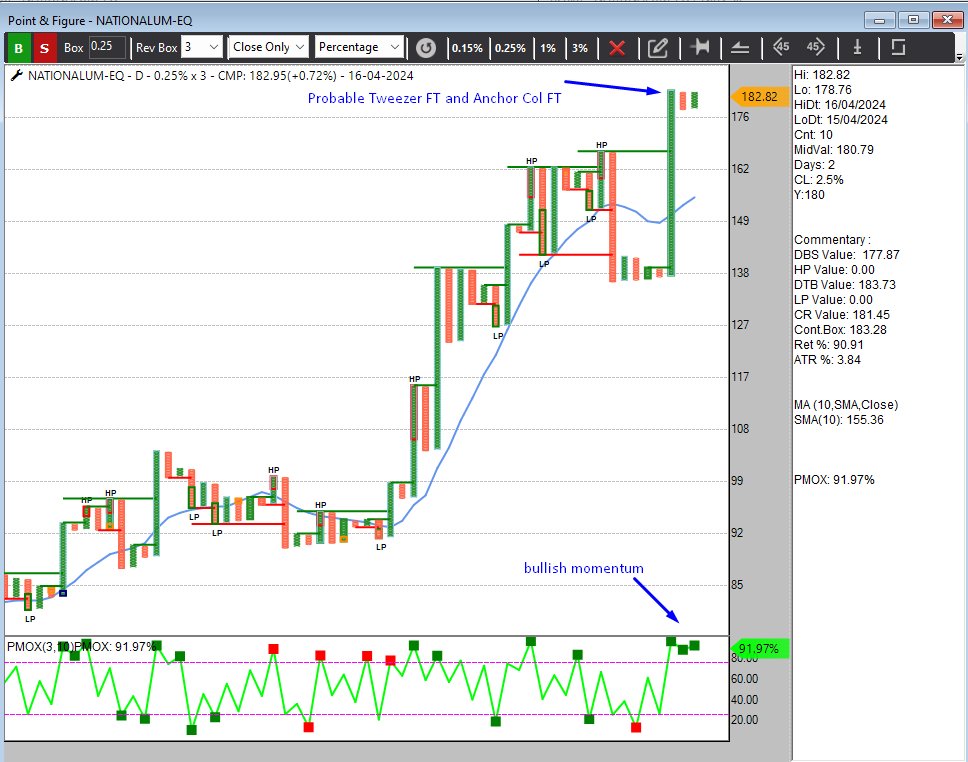
Task: Click the CR Value: 181.45 text
Action: pos(841,315)
